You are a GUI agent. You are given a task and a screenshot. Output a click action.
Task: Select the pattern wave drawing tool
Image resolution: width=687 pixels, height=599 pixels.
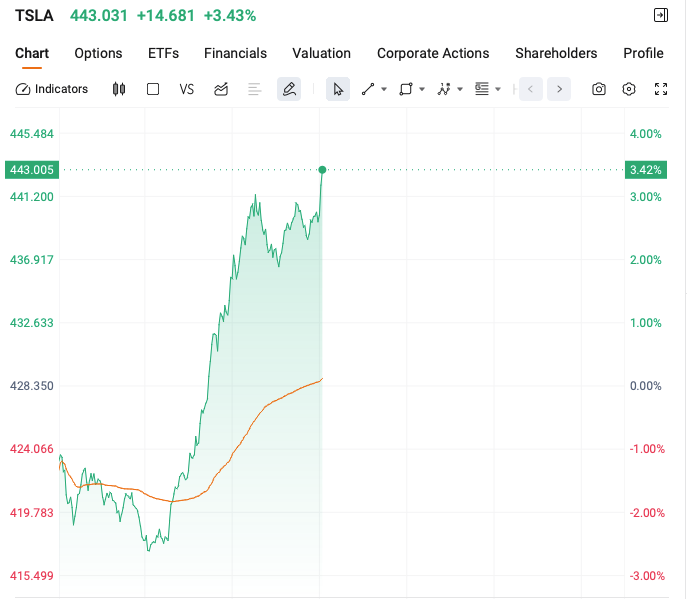pyautogui.click(x=444, y=89)
